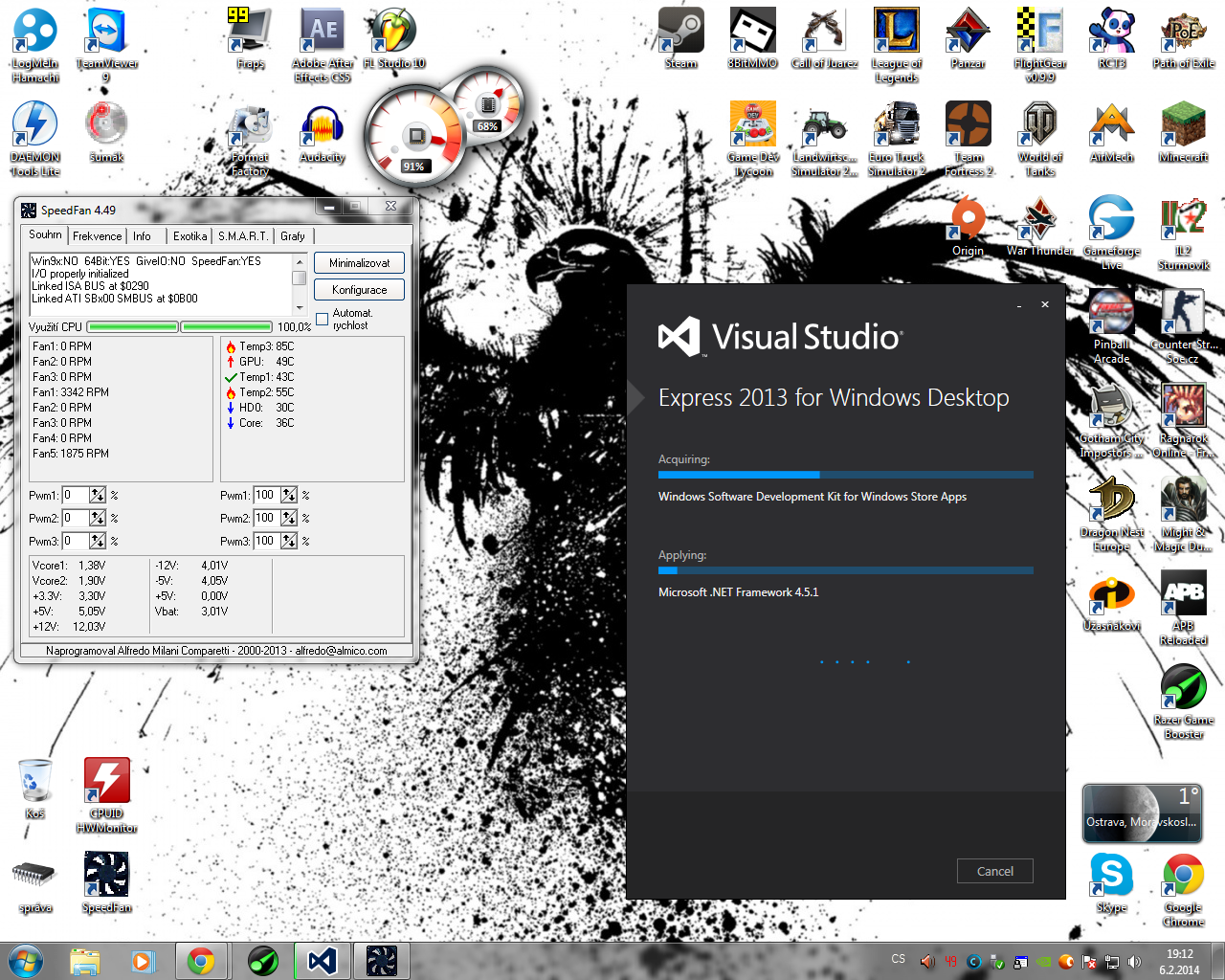Open DAEMON Tools Lite shortcut

35,139
